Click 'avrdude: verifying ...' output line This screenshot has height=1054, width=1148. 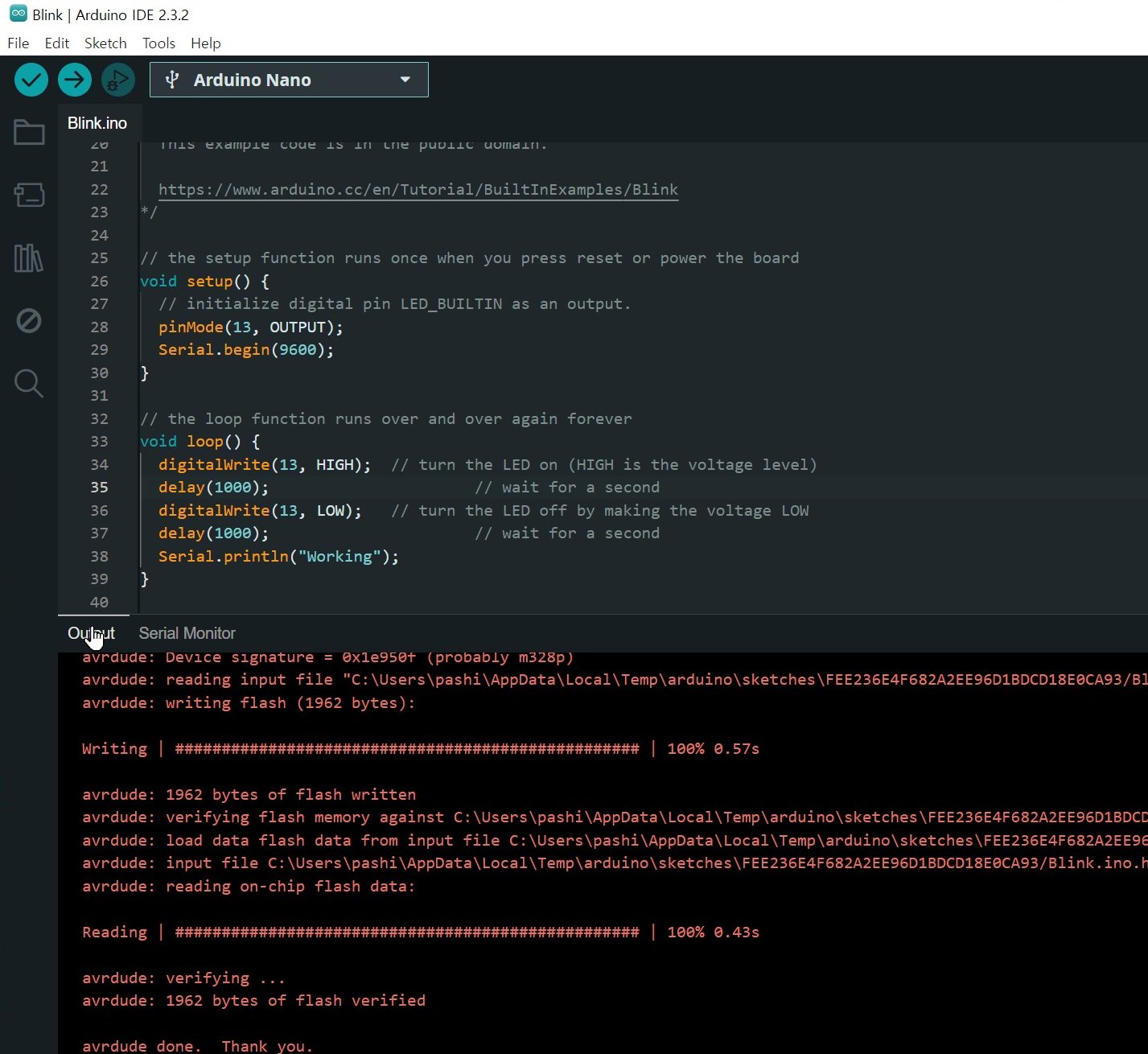pos(183,978)
